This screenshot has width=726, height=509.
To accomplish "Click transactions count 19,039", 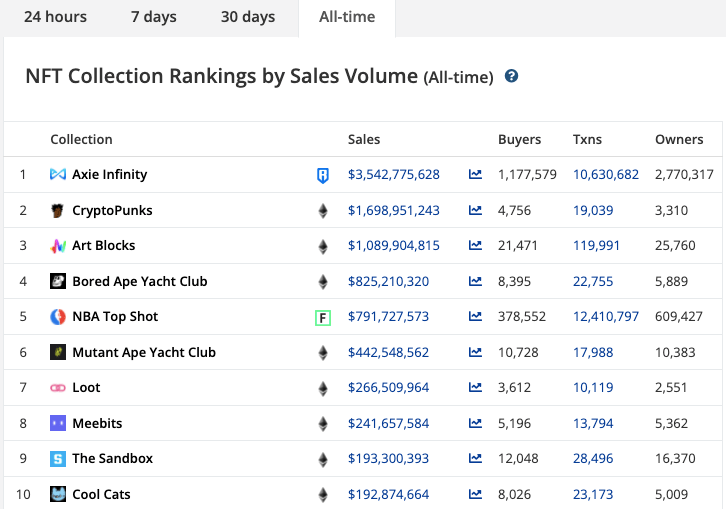I will pyautogui.click(x=593, y=210).
